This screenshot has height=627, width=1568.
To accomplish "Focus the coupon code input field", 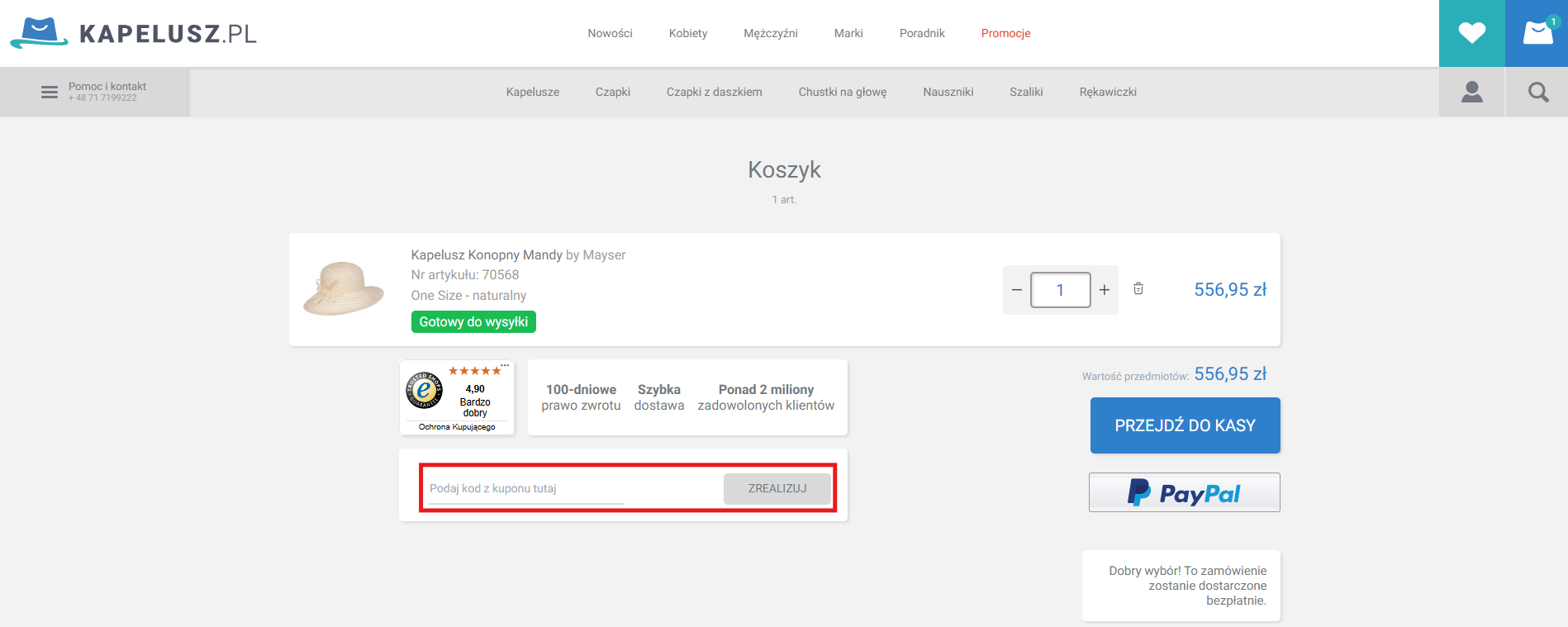I will [525, 488].
